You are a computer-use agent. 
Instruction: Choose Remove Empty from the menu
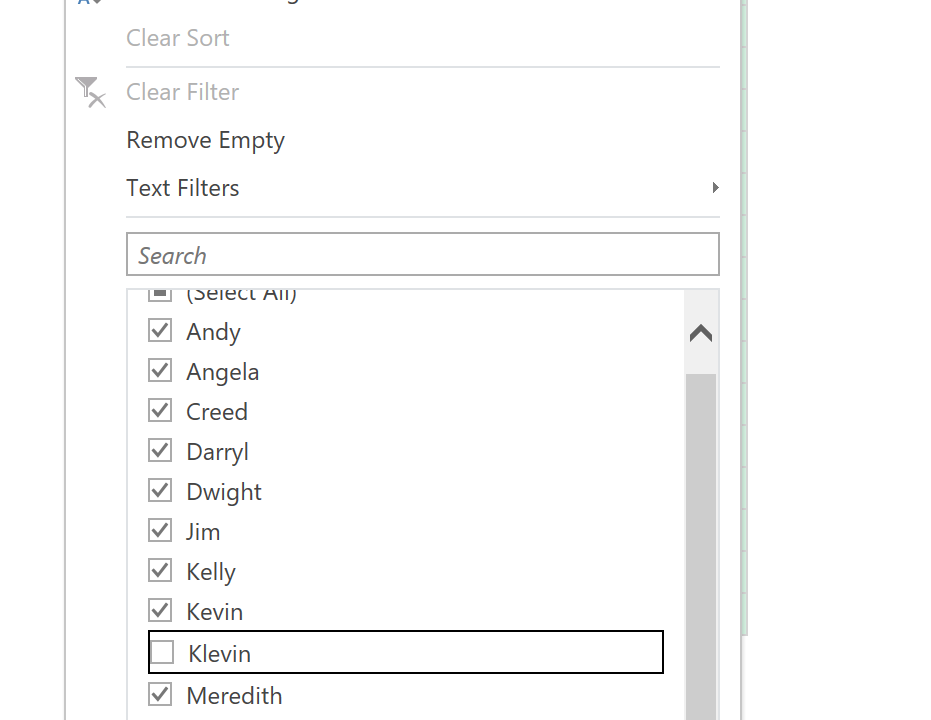click(205, 140)
